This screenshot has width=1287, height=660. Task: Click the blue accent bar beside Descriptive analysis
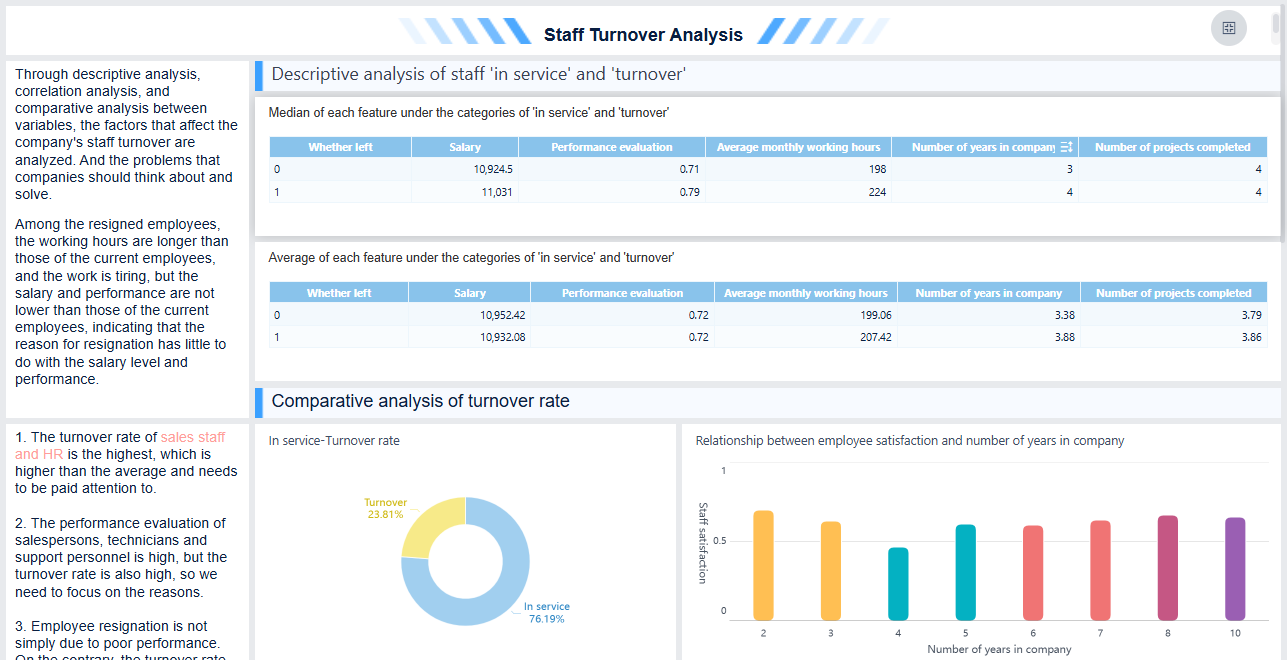(x=258, y=73)
